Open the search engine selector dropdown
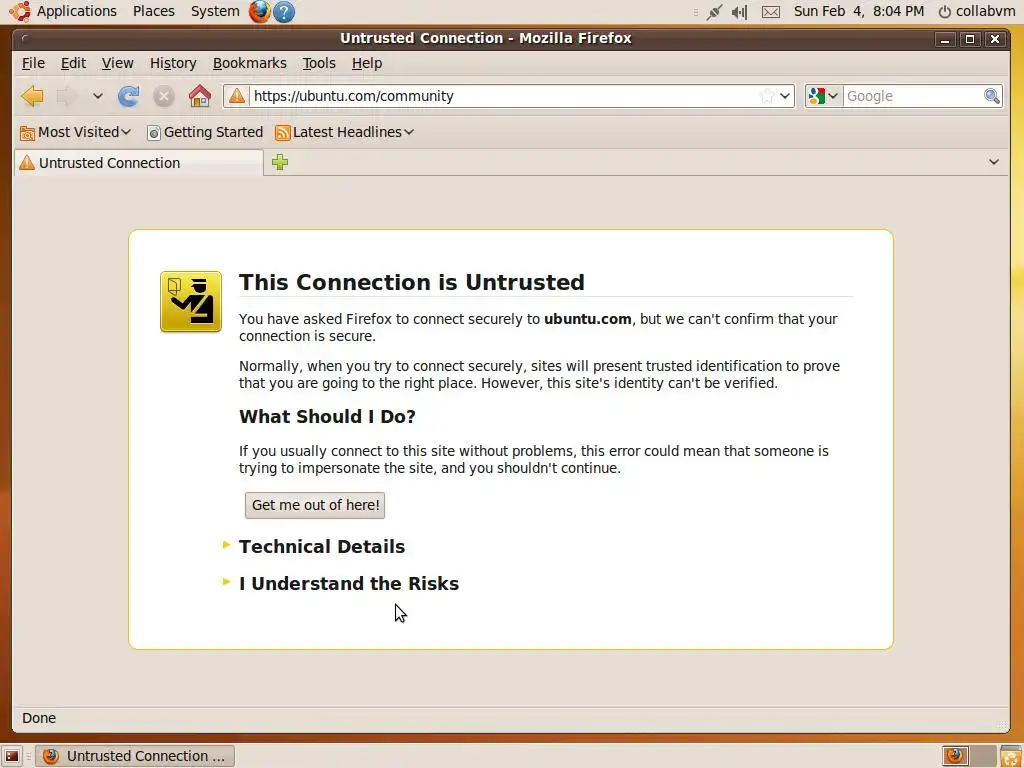Screen dimensions: 1024x768 [x=824, y=96]
